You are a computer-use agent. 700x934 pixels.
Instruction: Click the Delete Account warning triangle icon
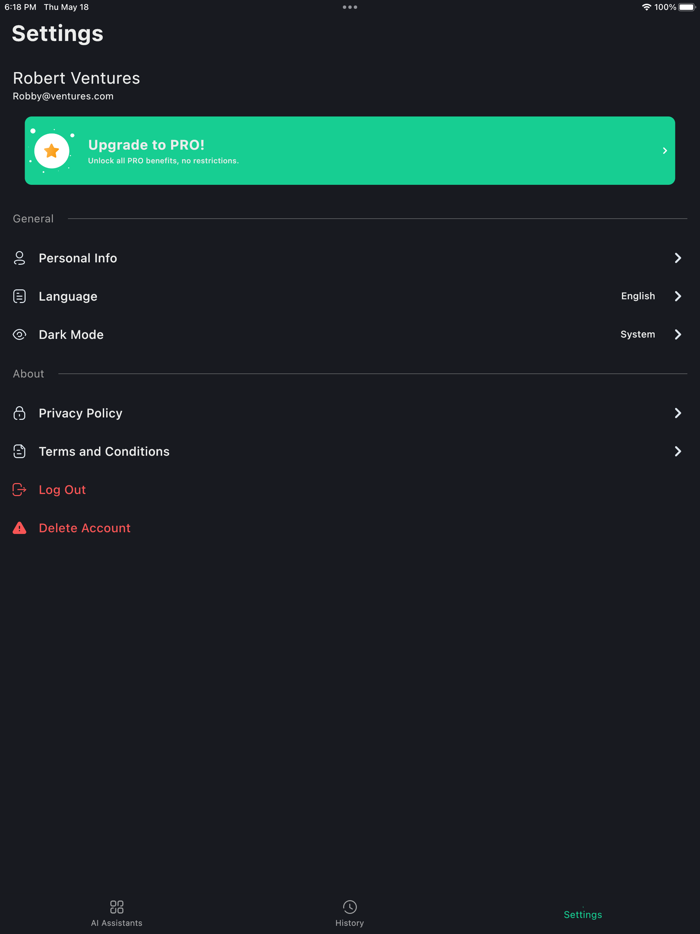point(19,527)
